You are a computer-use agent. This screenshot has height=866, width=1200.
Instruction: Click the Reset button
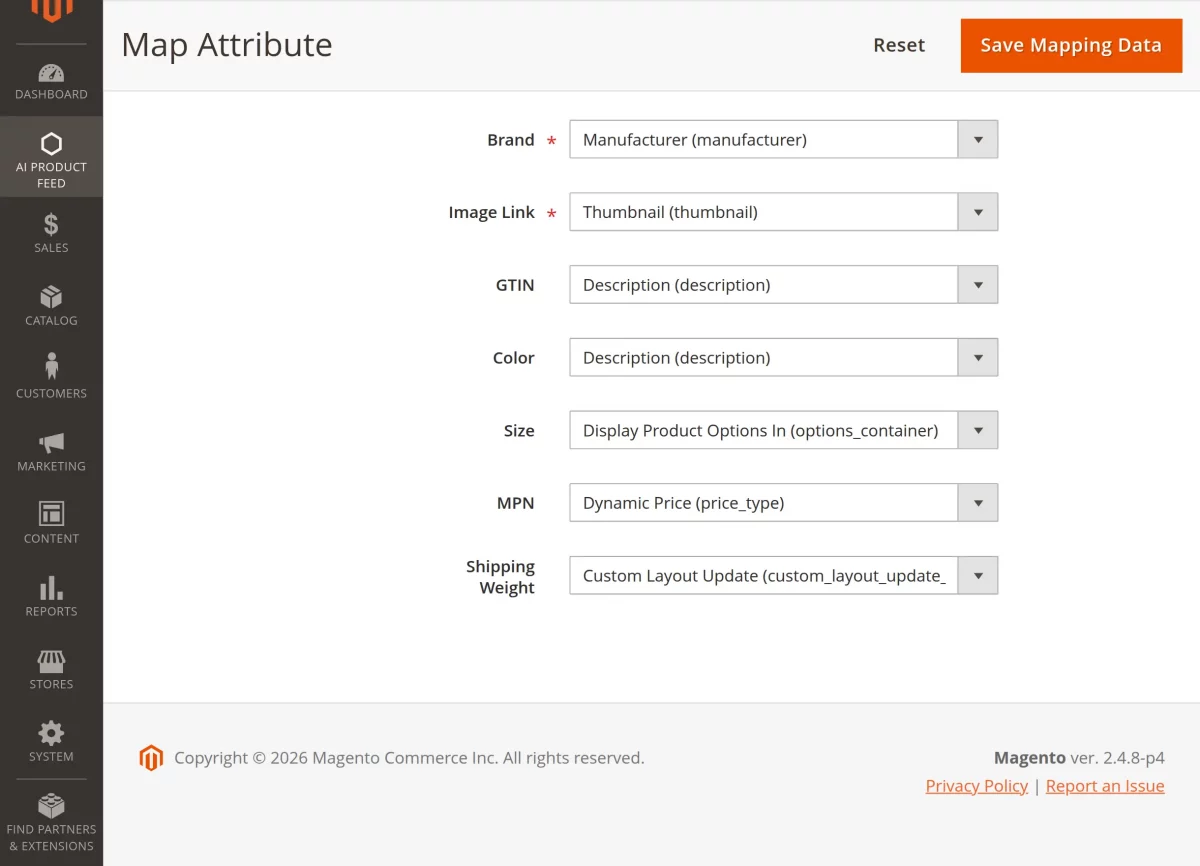pyautogui.click(x=898, y=45)
